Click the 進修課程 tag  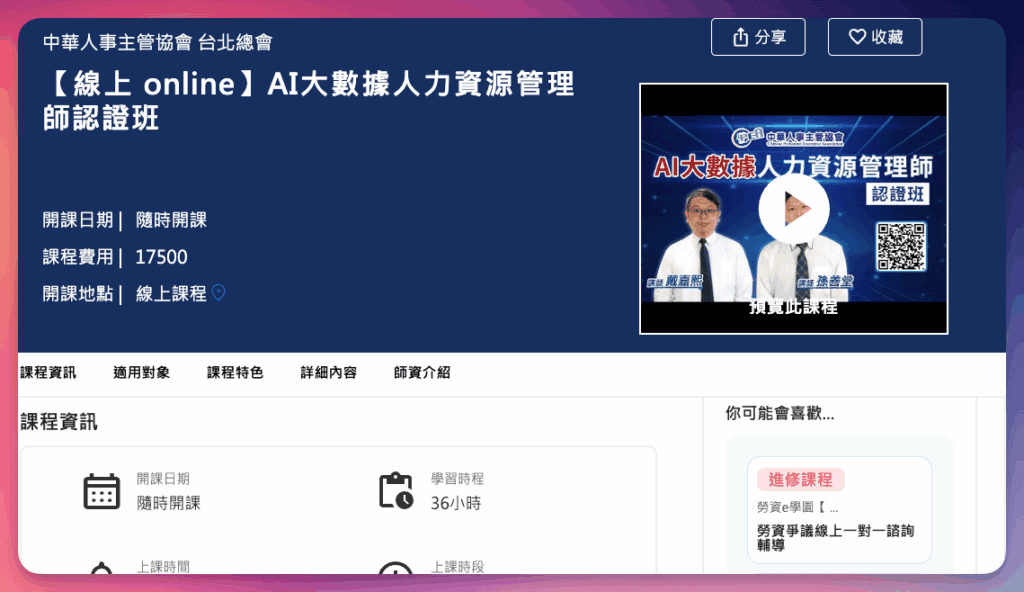801,480
